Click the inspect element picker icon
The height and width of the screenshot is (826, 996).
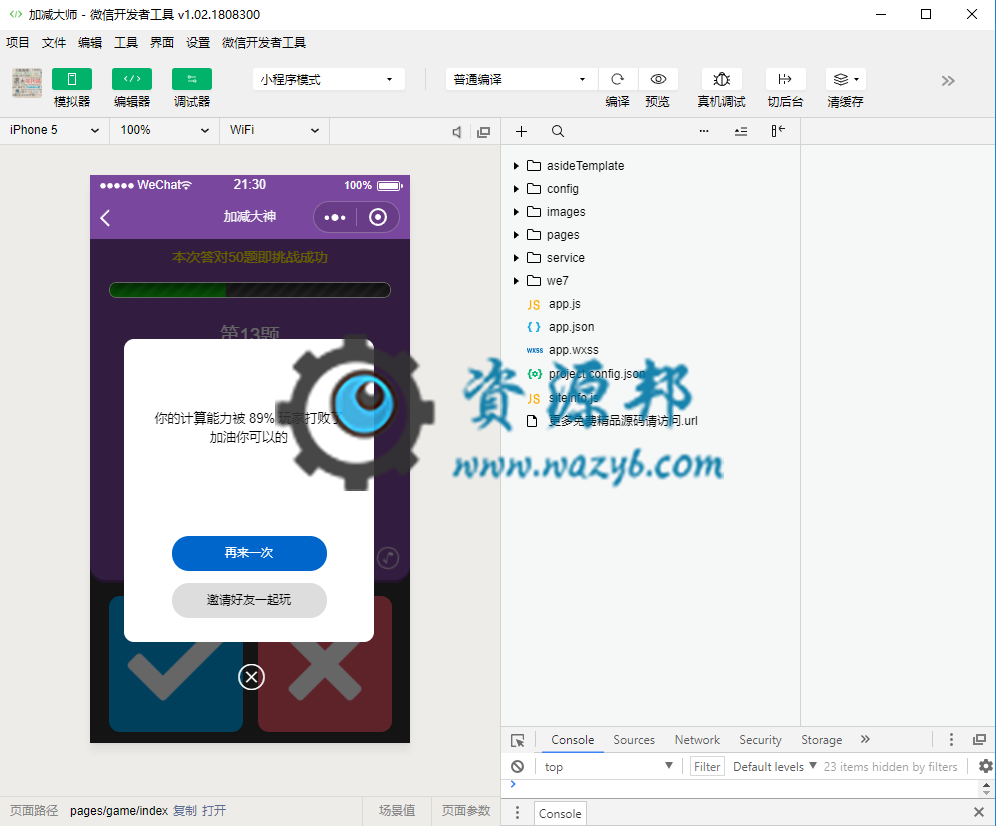518,740
